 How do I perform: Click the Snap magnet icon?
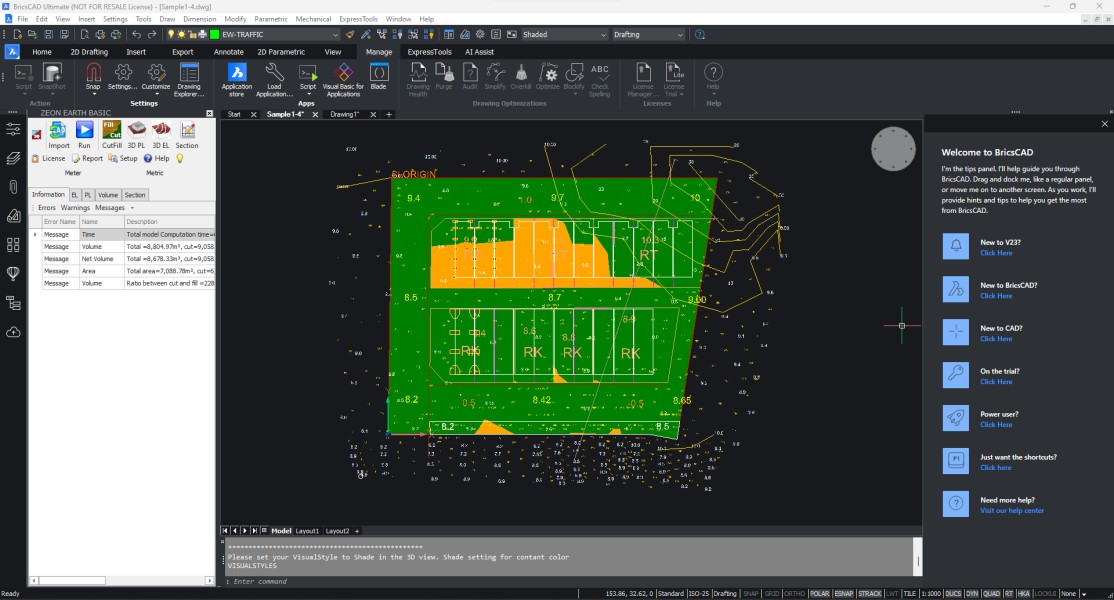coord(93,72)
